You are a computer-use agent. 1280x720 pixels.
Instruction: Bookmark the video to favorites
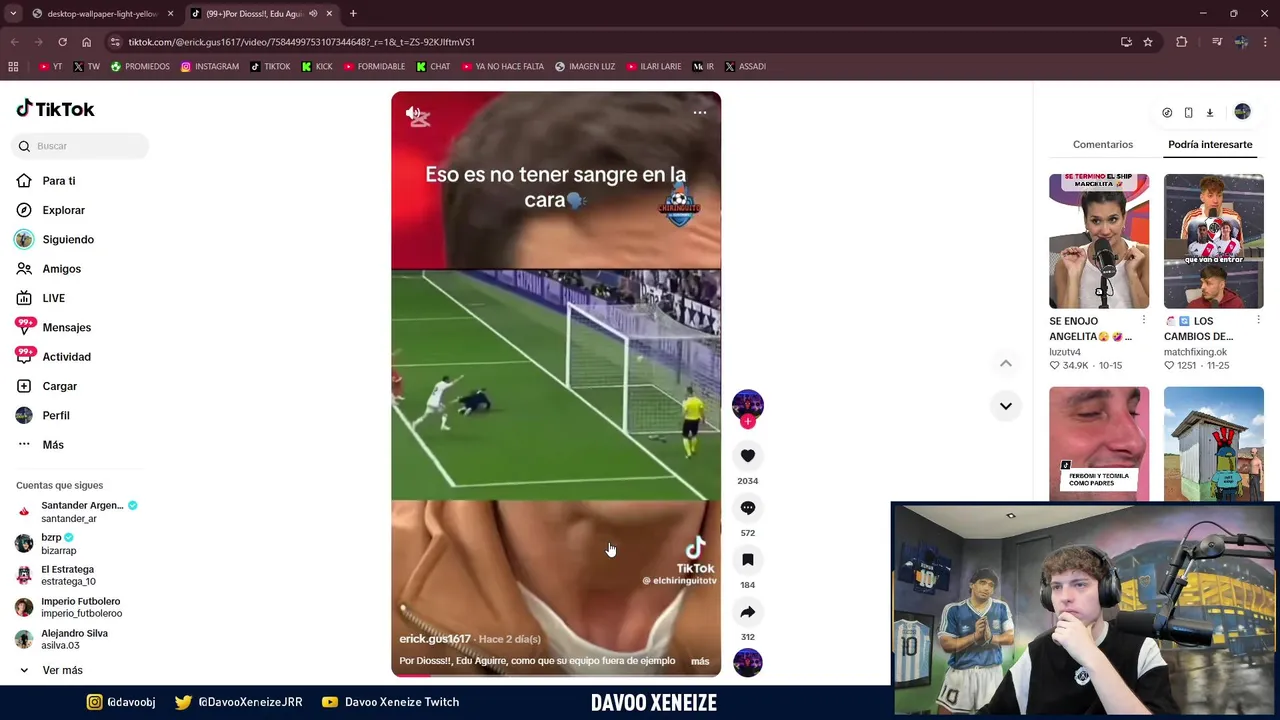tap(747, 560)
